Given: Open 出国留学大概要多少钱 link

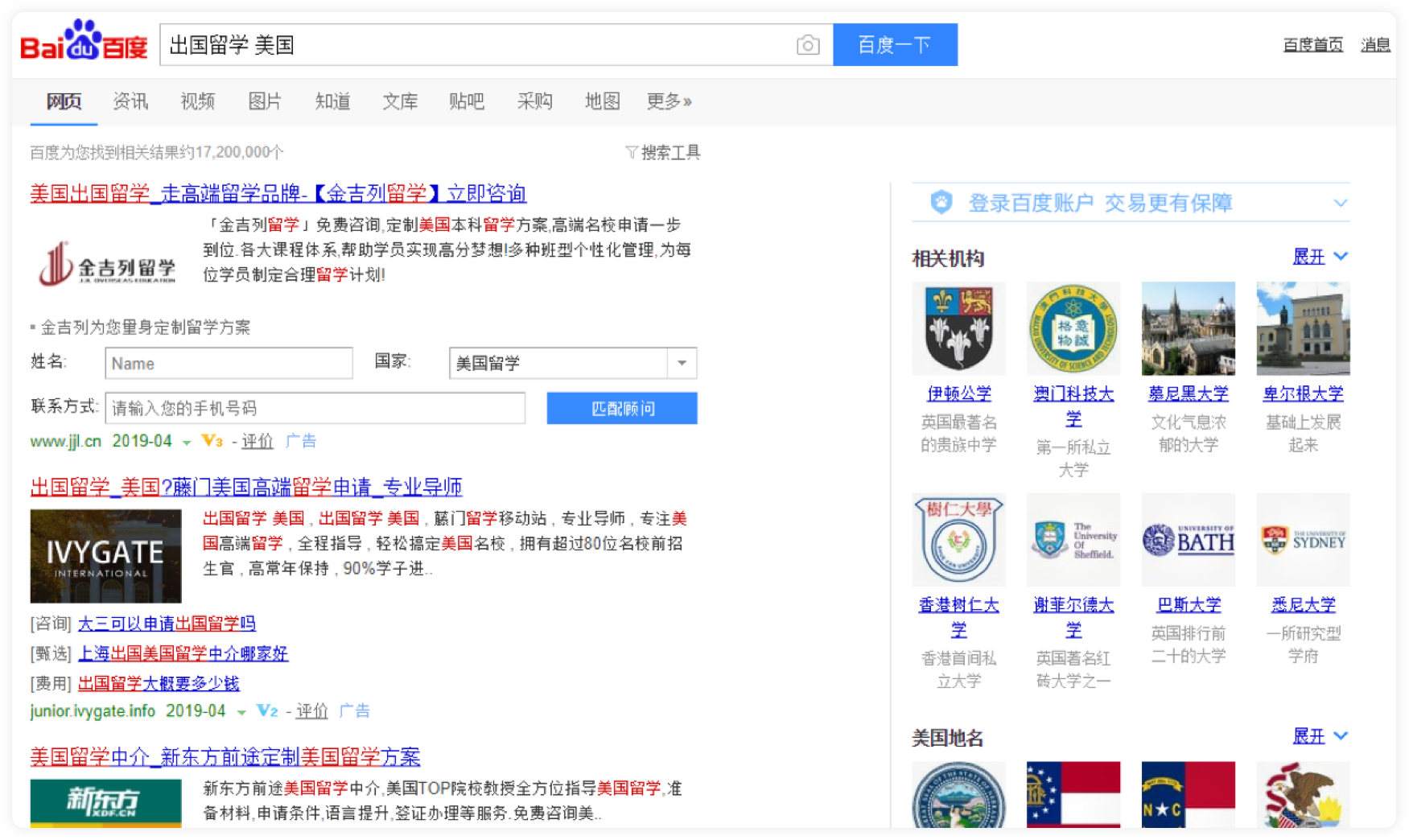Looking at the screenshot, I should [x=159, y=683].
